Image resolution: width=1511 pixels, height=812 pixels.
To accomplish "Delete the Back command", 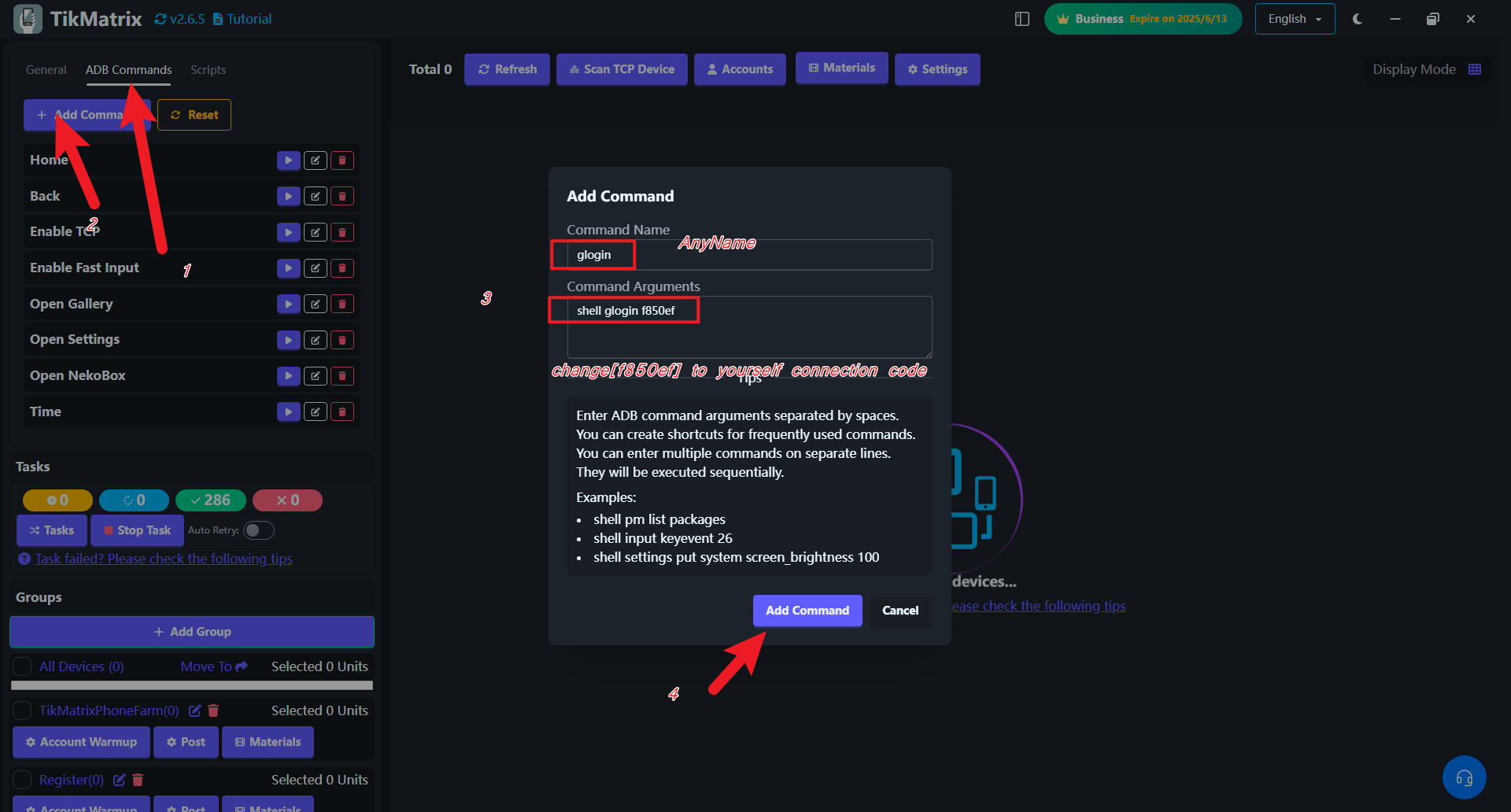I will [x=342, y=196].
